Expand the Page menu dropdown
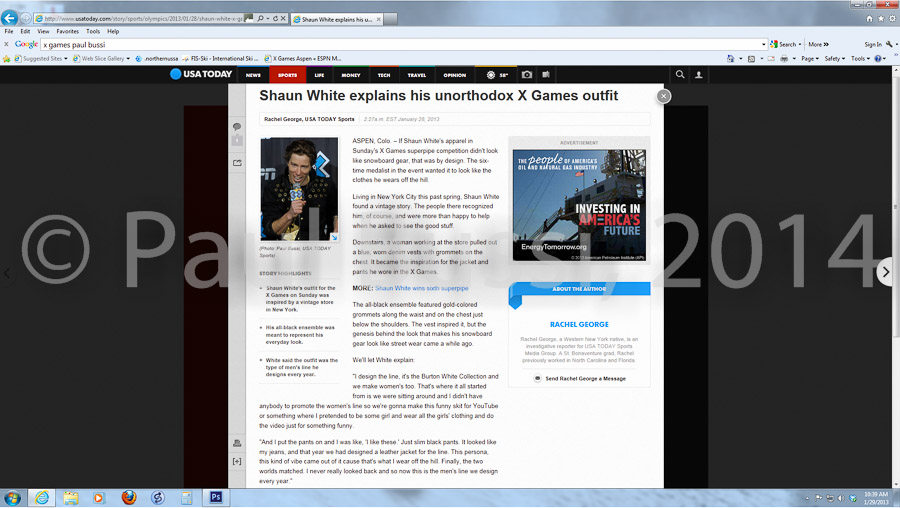This screenshot has height=508, width=900. coord(809,59)
